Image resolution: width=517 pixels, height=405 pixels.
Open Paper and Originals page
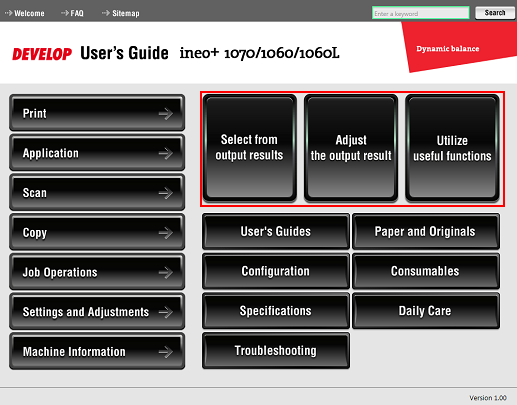tap(426, 231)
